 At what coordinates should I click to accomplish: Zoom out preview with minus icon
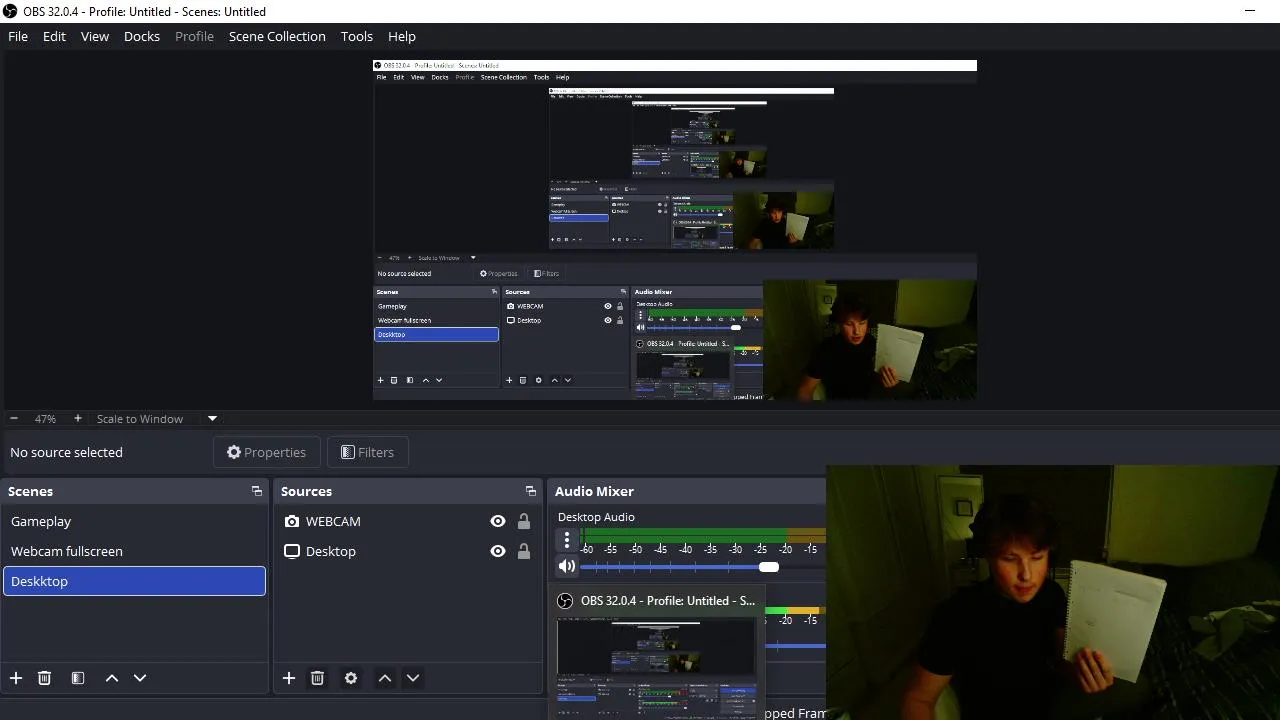click(x=14, y=418)
